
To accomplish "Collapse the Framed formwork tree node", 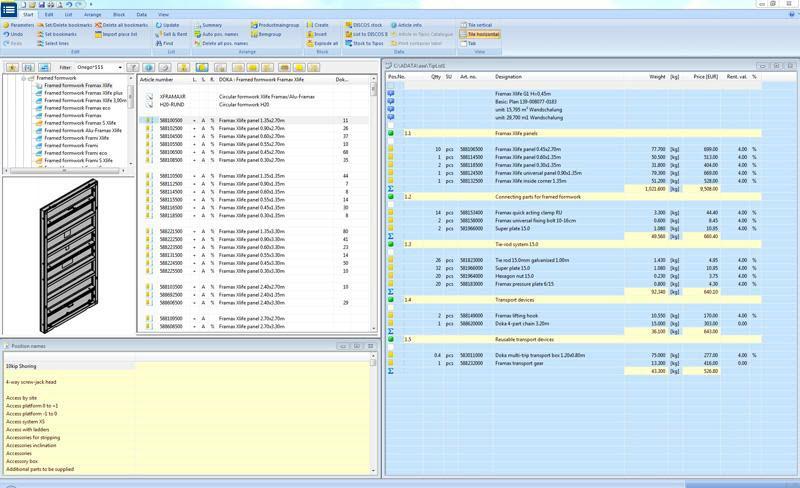I will point(23,78).
